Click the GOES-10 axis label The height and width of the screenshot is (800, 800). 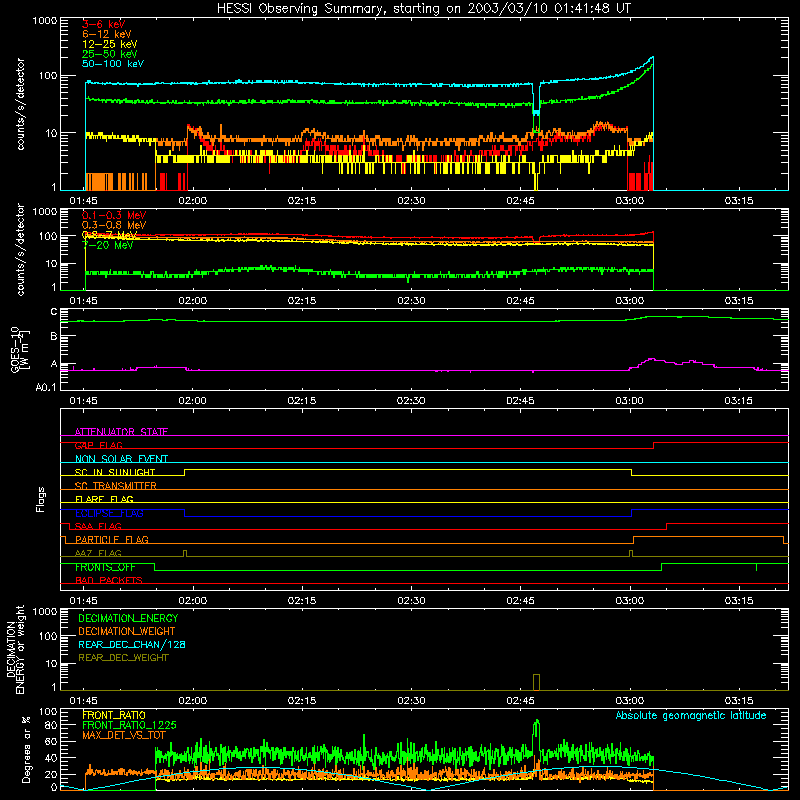20,349
